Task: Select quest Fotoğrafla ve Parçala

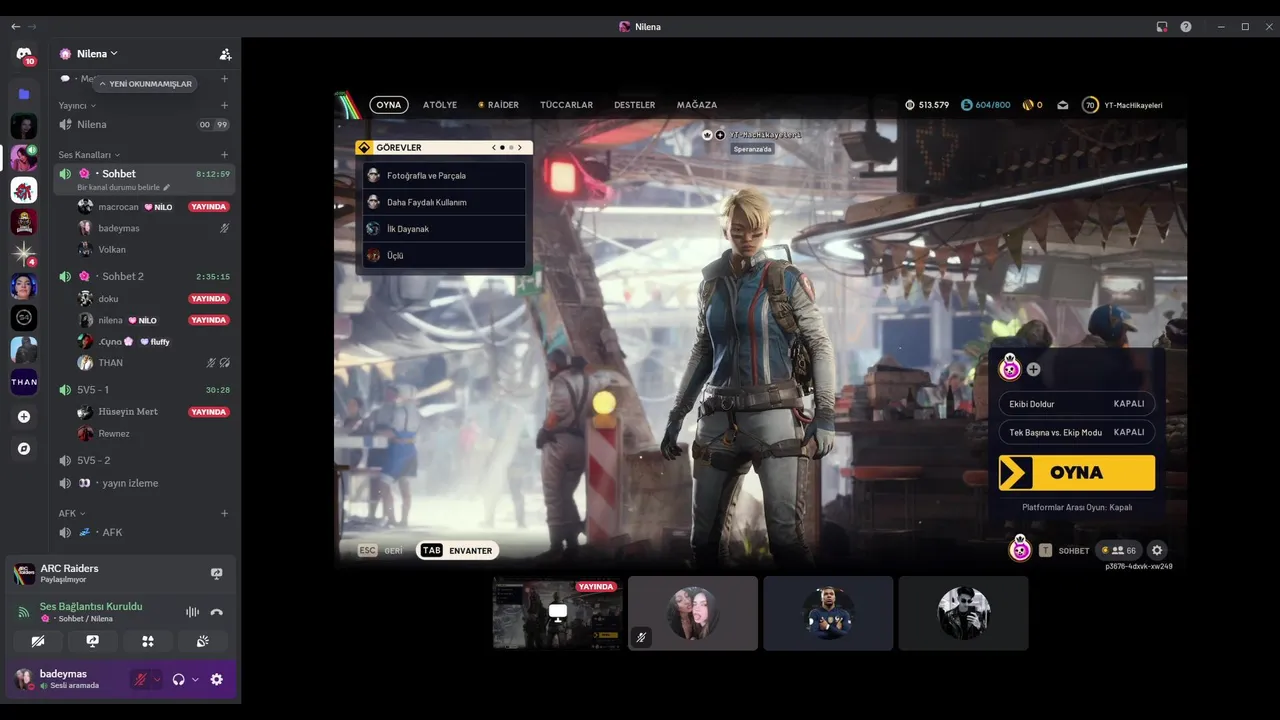Action: point(444,175)
